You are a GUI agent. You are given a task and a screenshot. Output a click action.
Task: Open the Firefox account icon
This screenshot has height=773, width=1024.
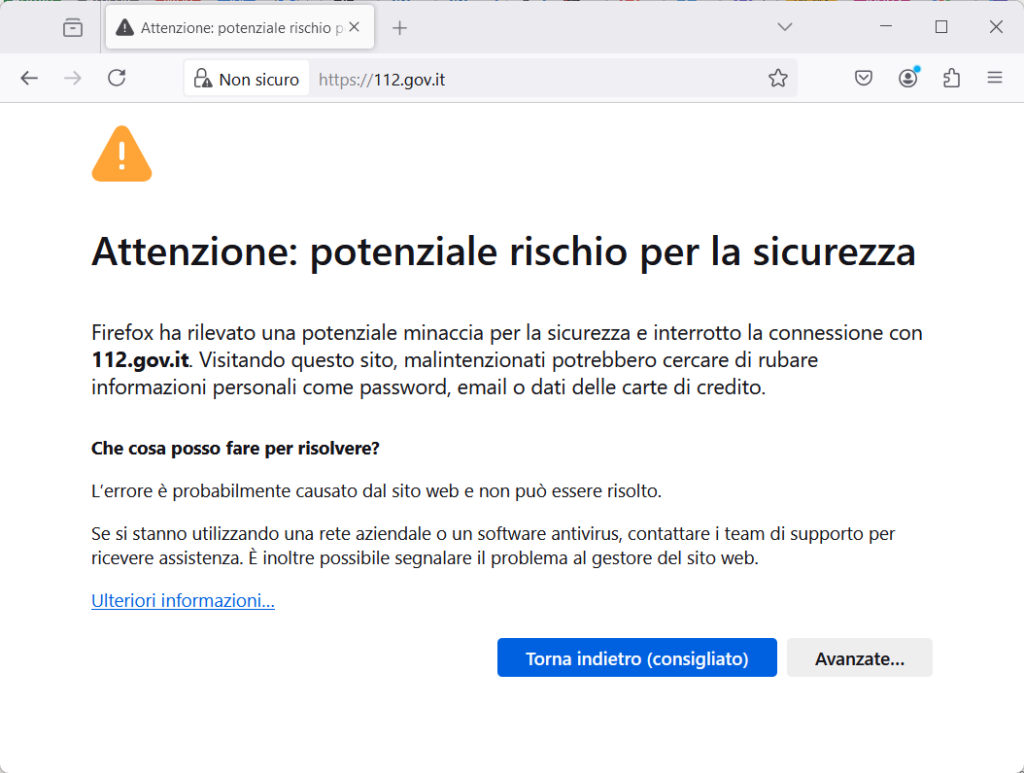[908, 78]
